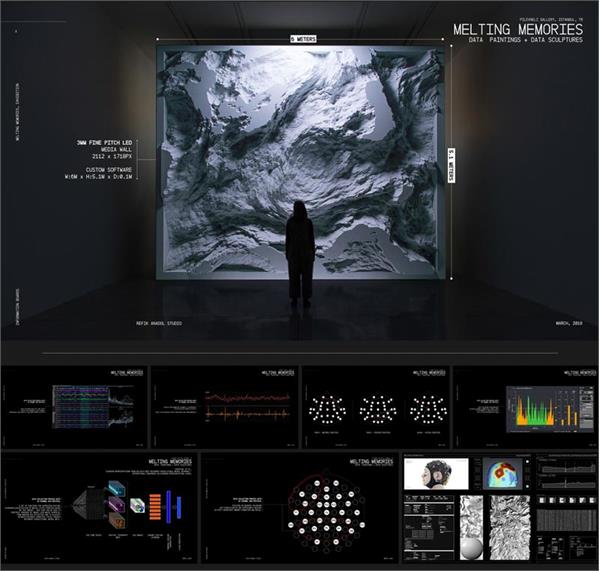The image size is (600, 571).
Task: Open the multicolored EEG signal chart slide
Action: (x=74, y=407)
